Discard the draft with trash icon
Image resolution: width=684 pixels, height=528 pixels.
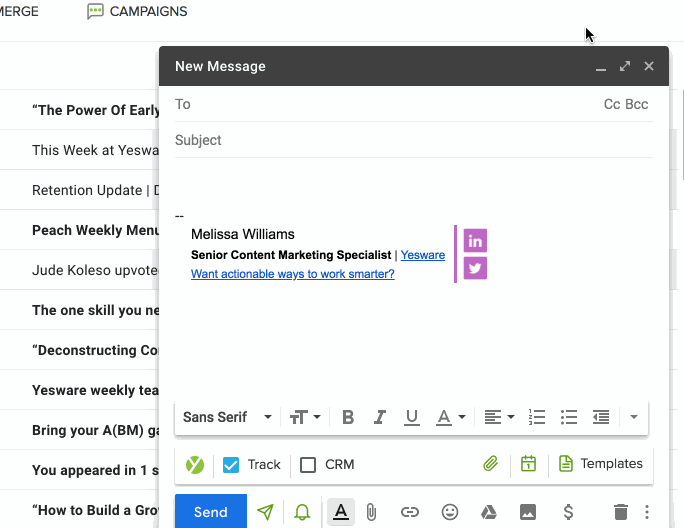(620, 512)
